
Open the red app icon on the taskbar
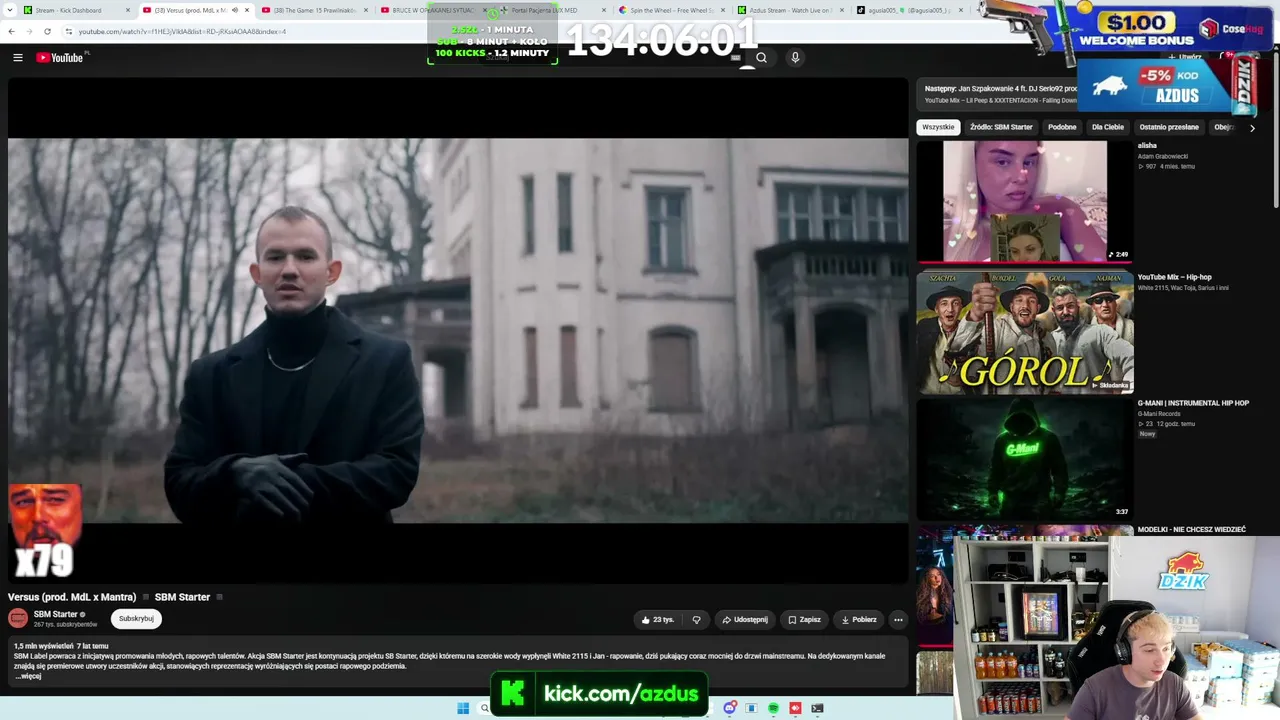(795, 709)
